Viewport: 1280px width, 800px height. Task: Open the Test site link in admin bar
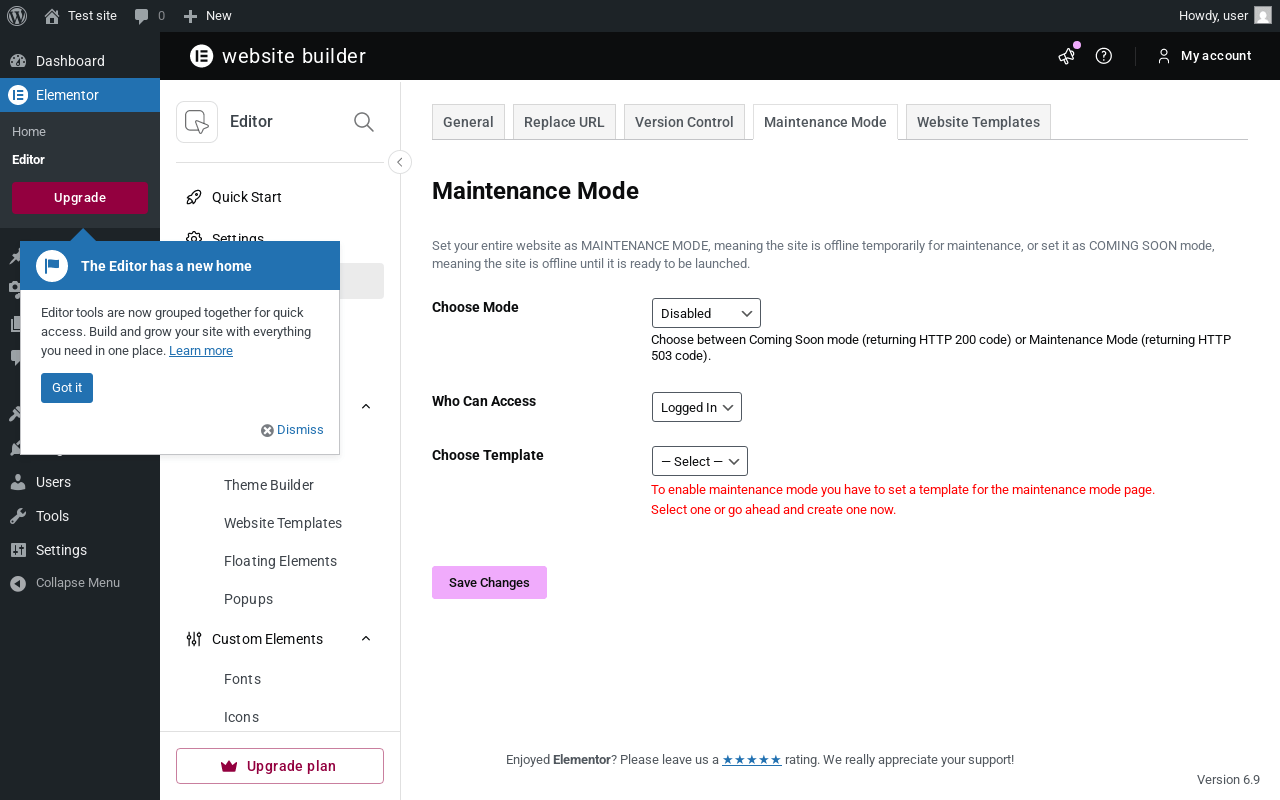81,16
